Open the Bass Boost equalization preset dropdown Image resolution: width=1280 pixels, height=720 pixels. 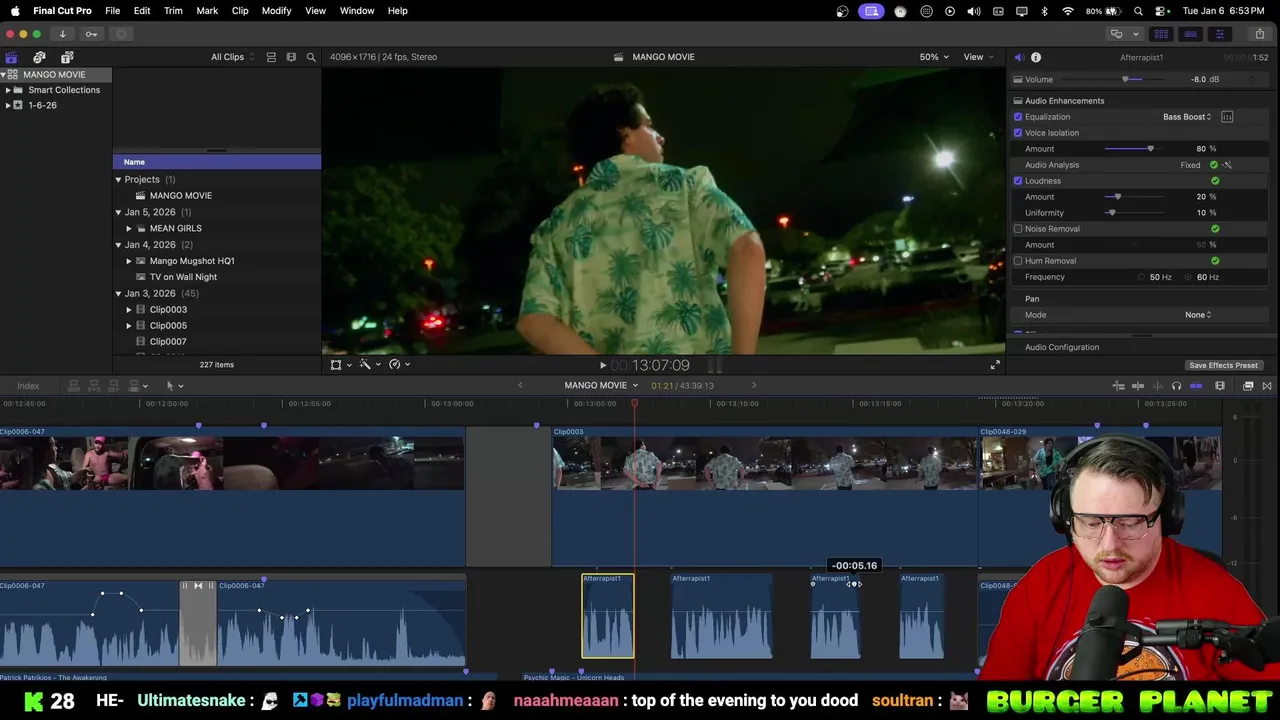[x=1187, y=117]
